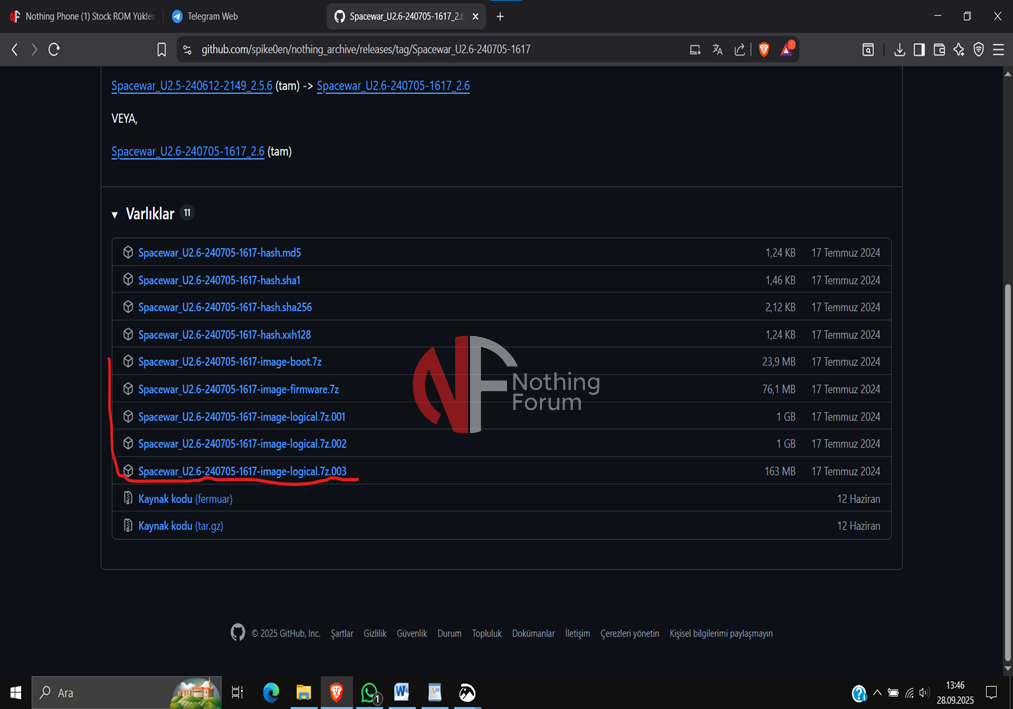Image resolution: width=1013 pixels, height=709 pixels.
Task: Open WhatsApp from the taskbar
Action: pyautogui.click(x=370, y=692)
